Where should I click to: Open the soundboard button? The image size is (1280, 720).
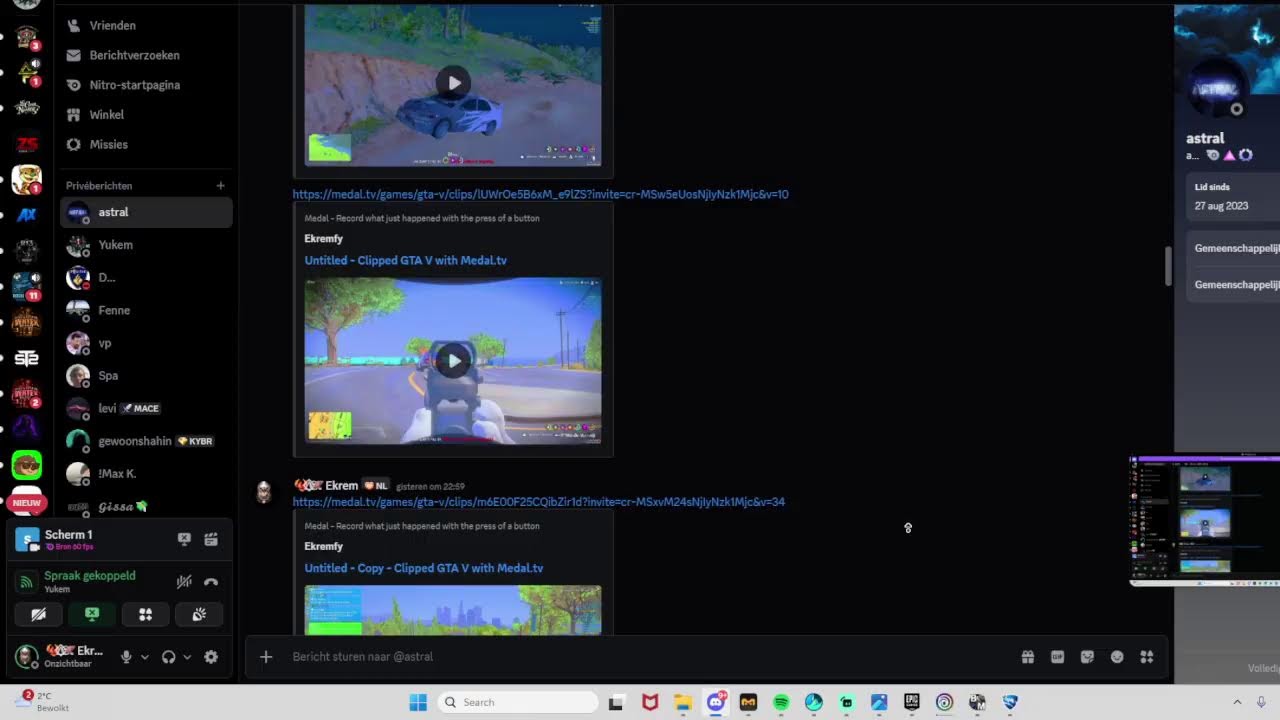pos(199,614)
